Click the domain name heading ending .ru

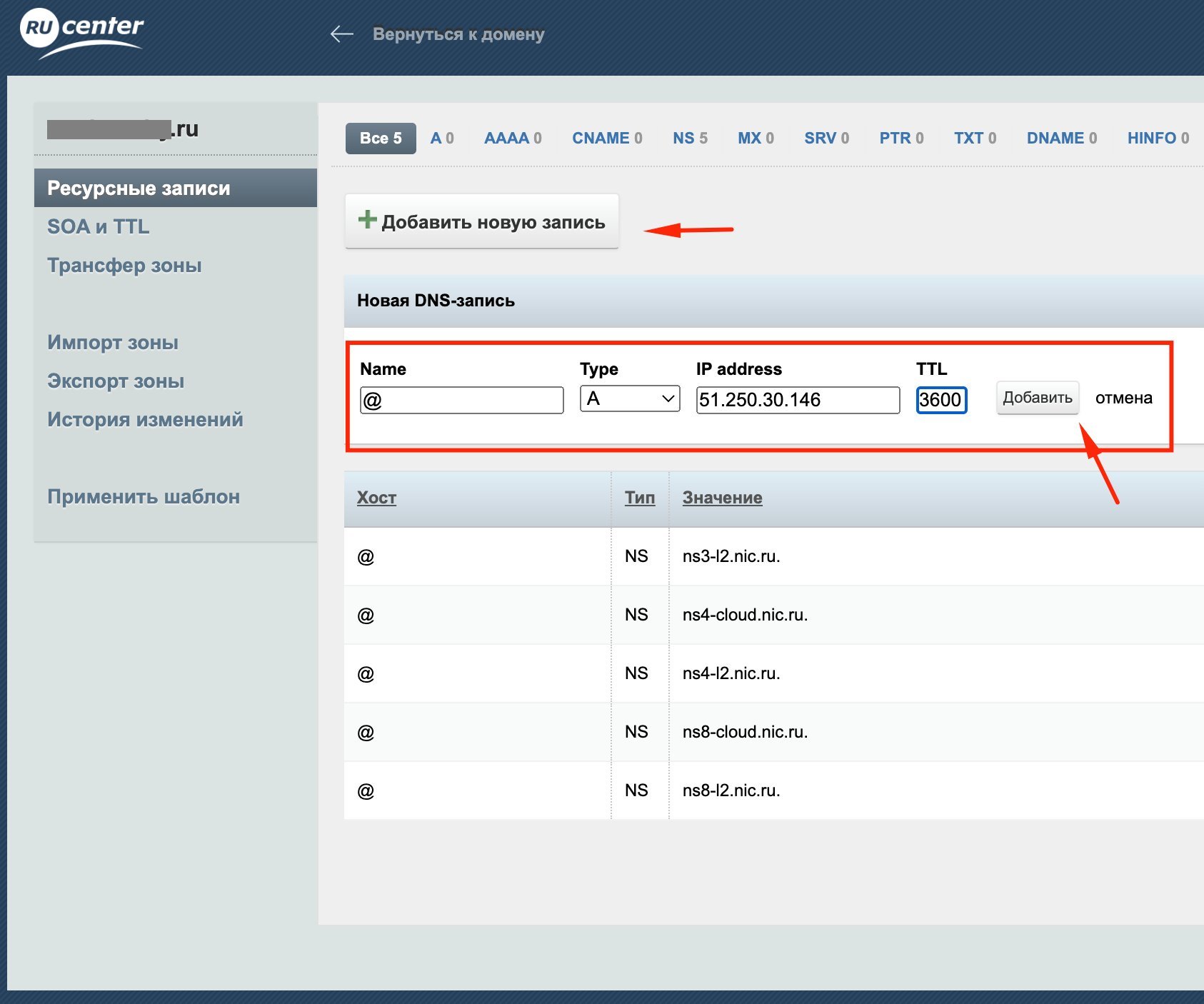tap(123, 129)
